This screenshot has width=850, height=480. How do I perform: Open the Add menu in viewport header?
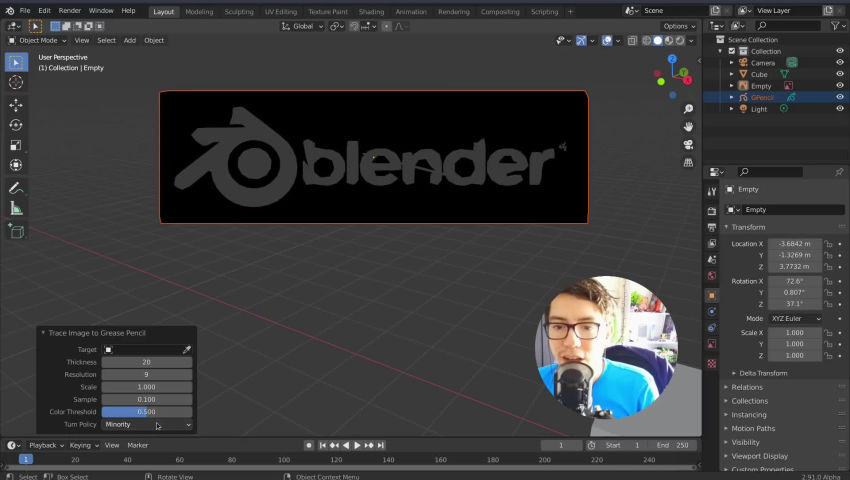coord(130,41)
